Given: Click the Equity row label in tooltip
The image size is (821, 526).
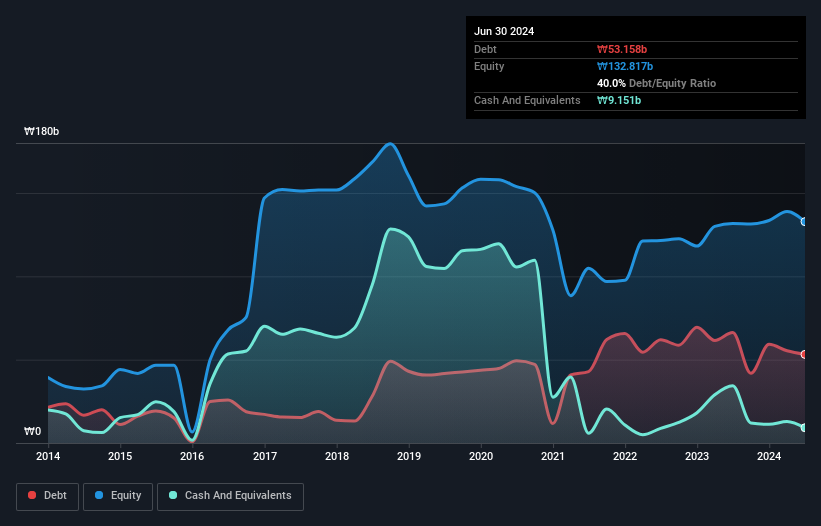Looking at the screenshot, I should [489, 66].
